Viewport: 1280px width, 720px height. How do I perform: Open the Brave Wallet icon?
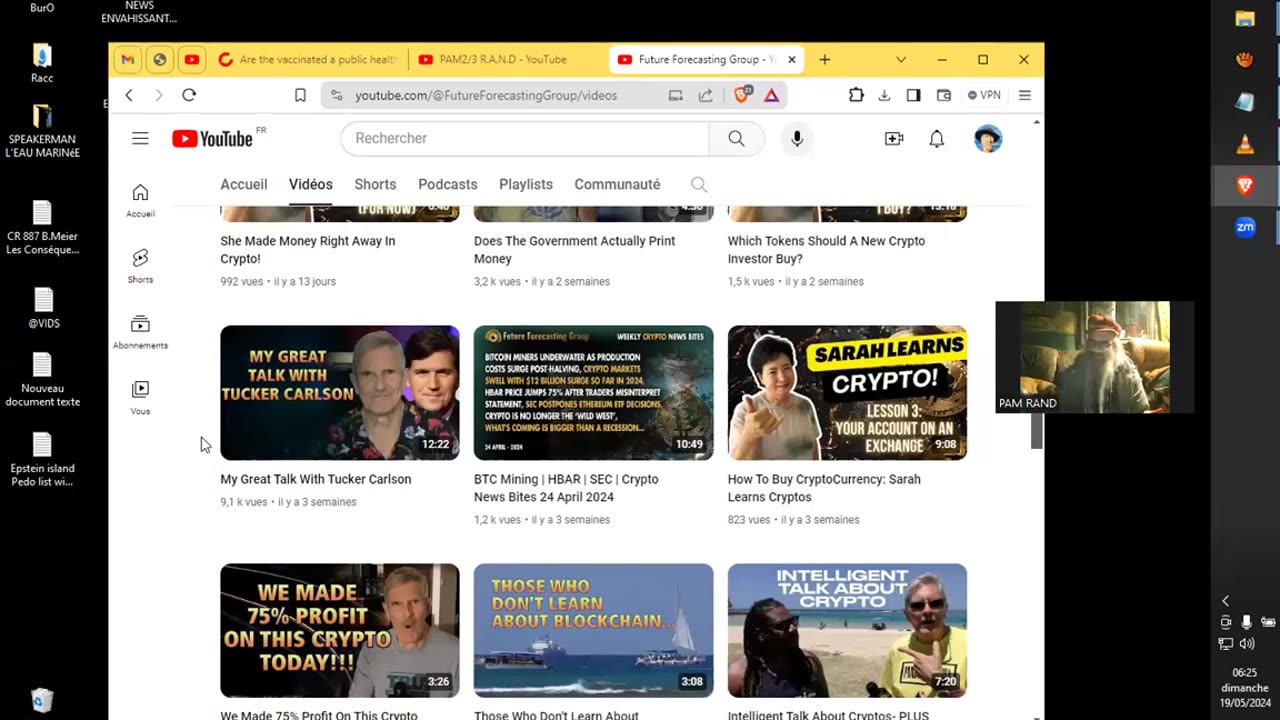coord(943,95)
